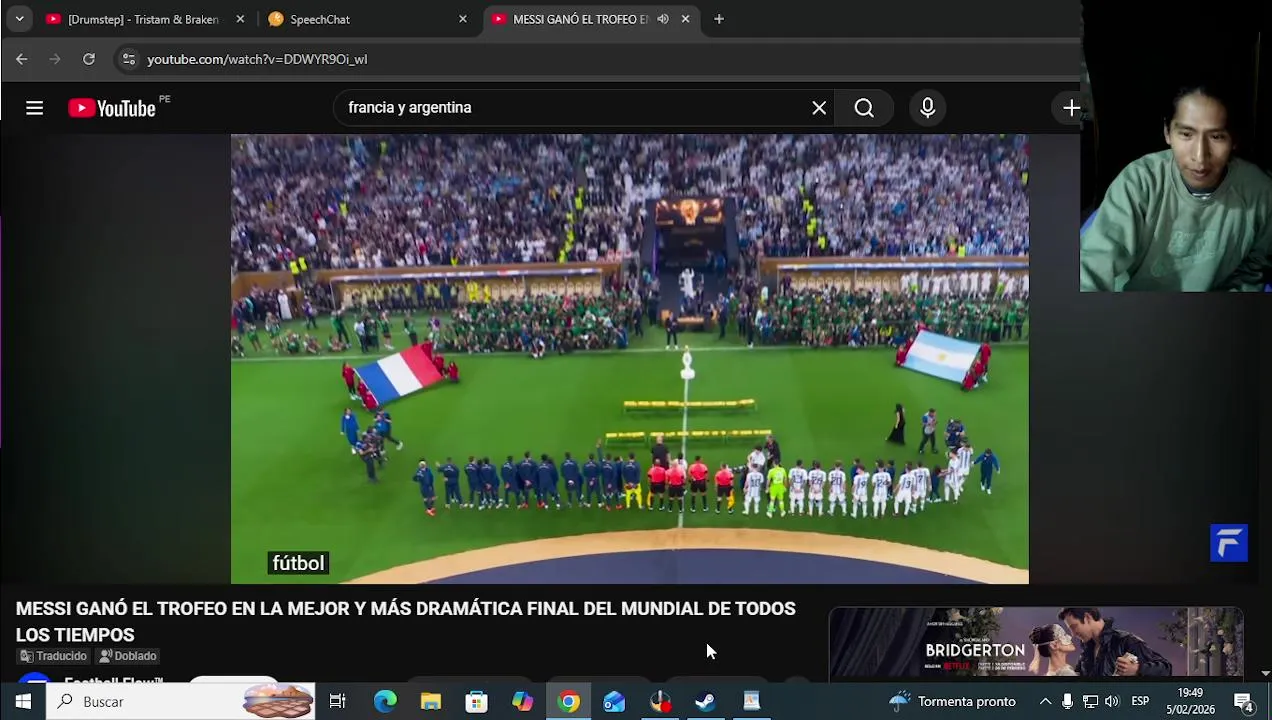Open the tab search dropdown arrow
The image size is (1272, 720).
[19, 19]
